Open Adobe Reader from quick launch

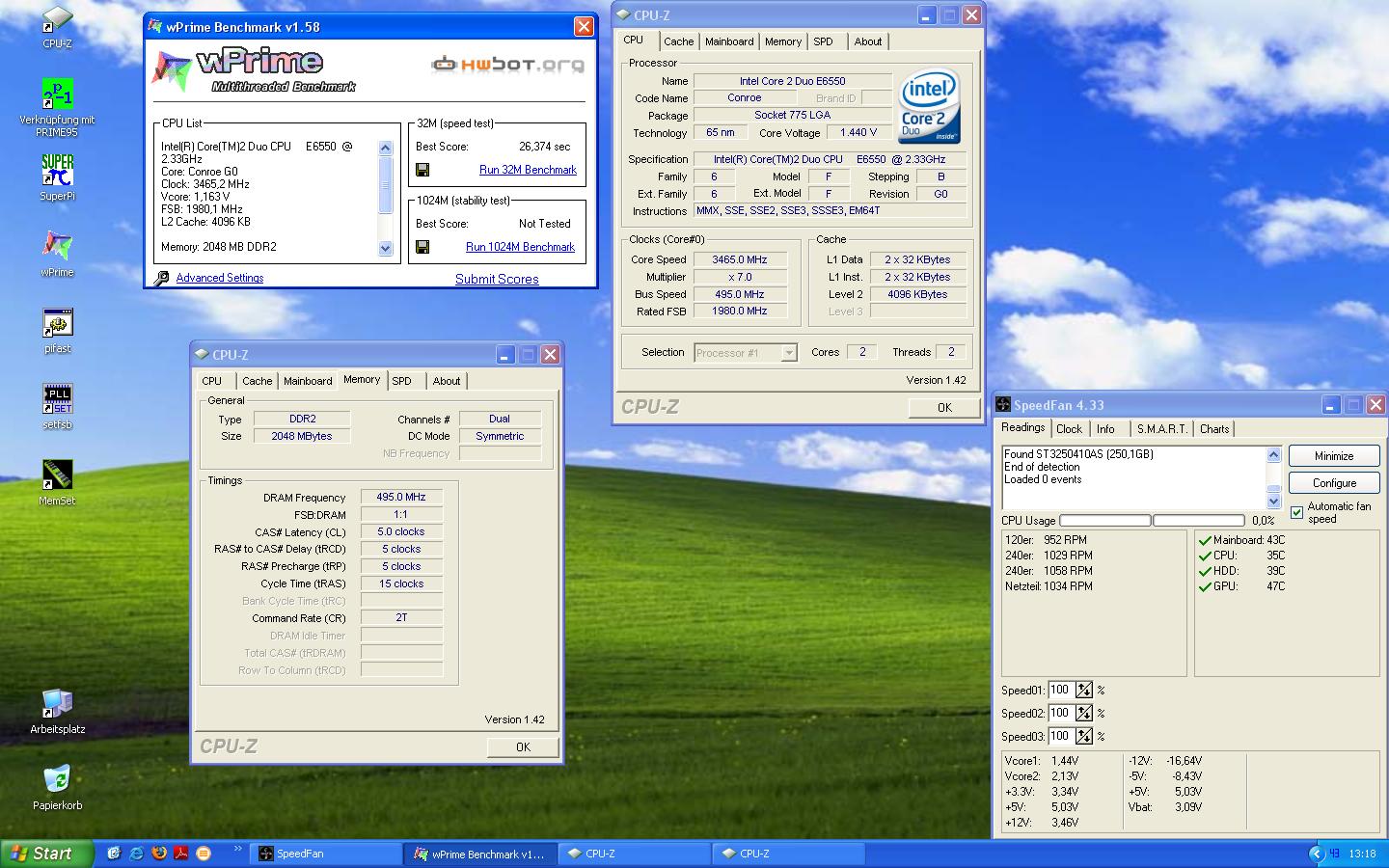click(x=180, y=854)
